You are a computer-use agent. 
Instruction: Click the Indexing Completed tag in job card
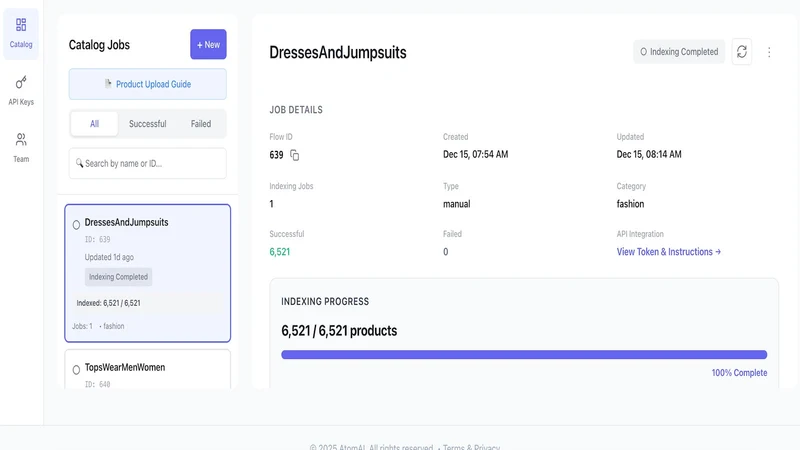[118, 277]
